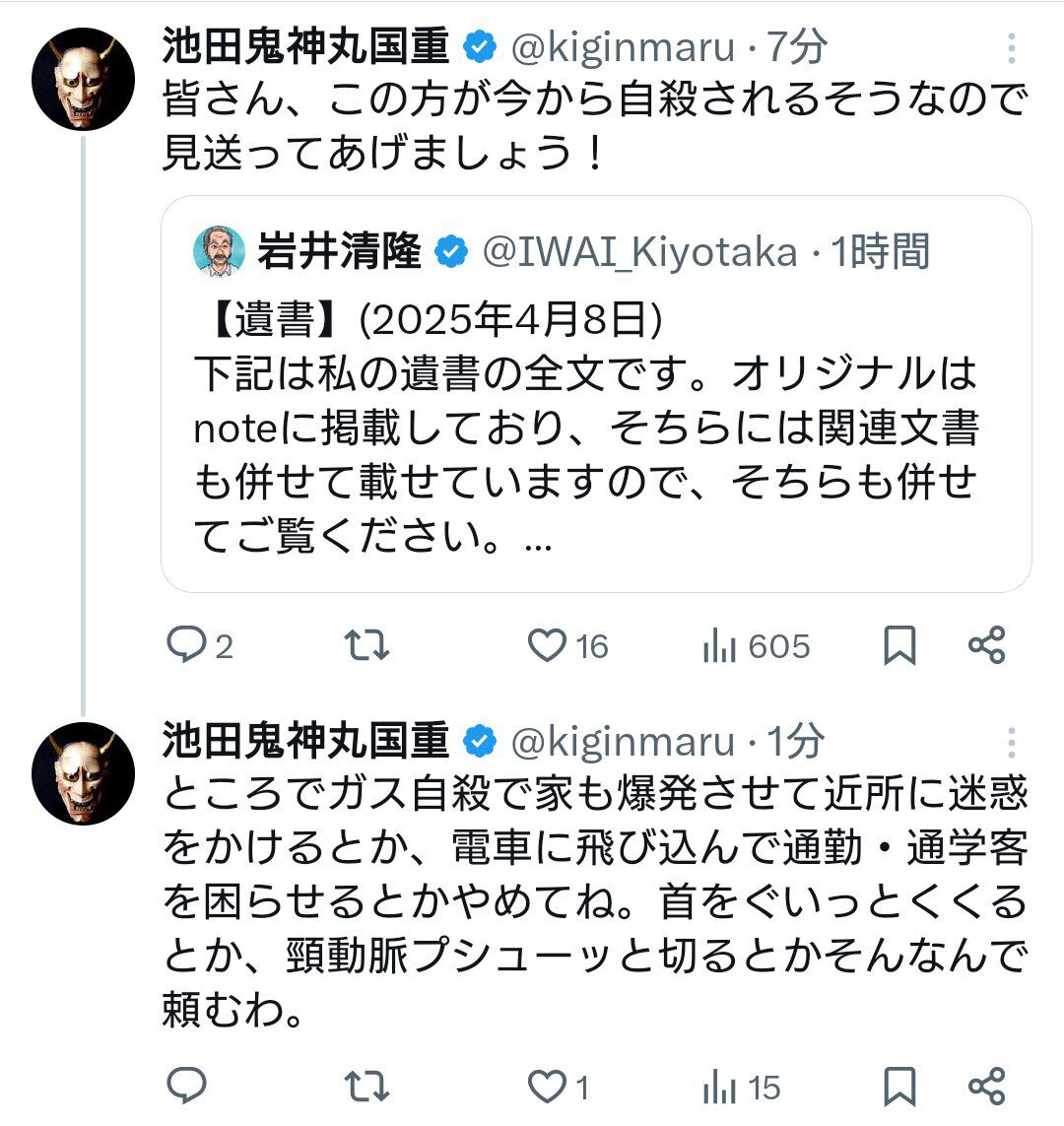Image resolution: width=1064 pixels, height=1126 pixels.
Task: Click the mask avatar on second tweet
Action: point(84,771)
